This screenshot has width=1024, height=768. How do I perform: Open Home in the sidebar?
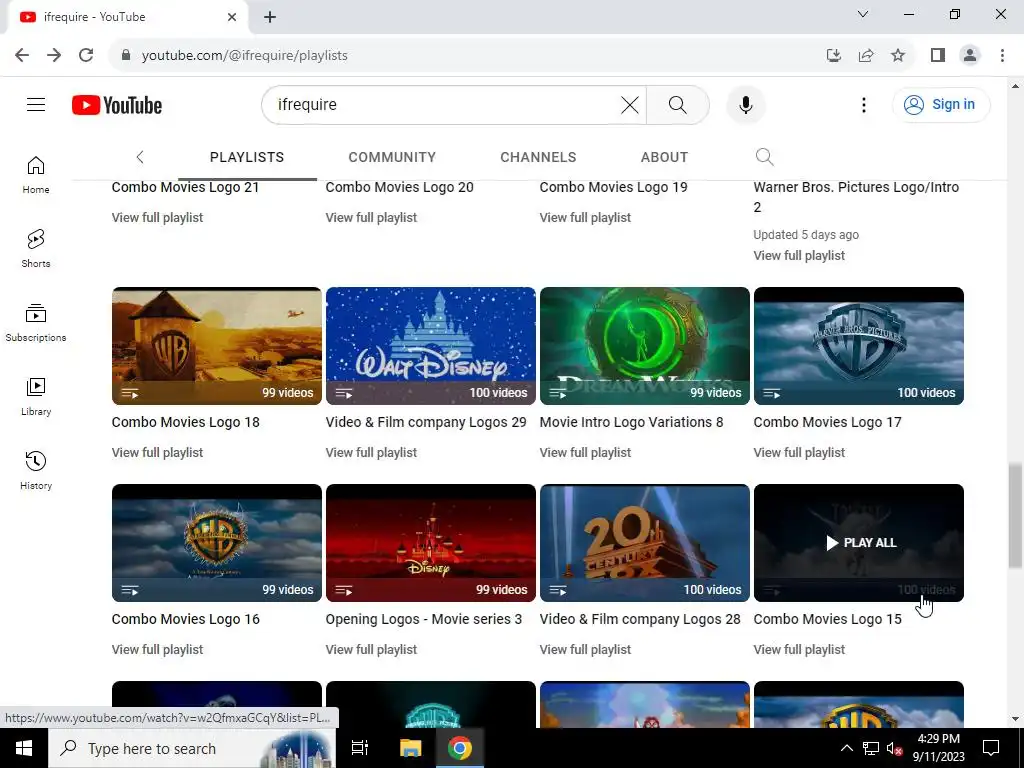tap(36, 175)
